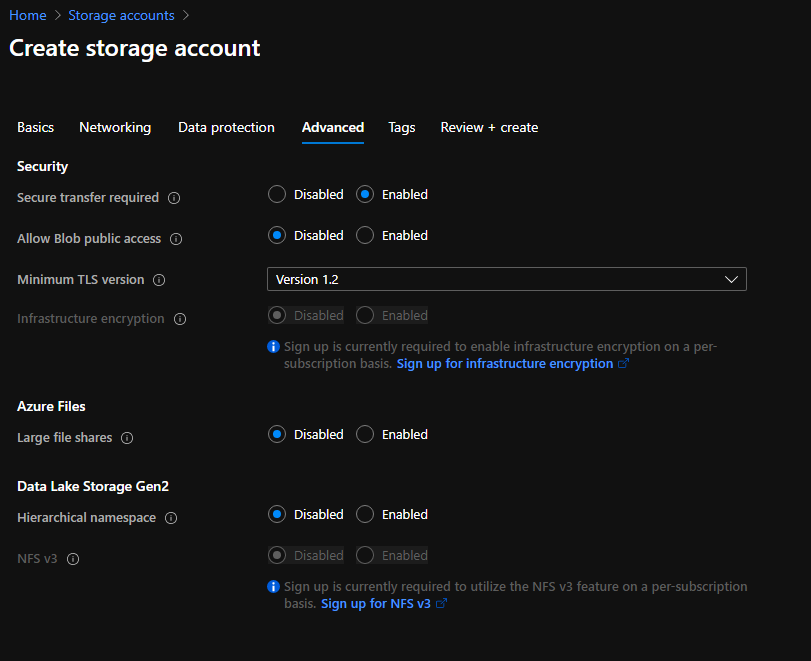Open the Data protection tab
This screenshot has height=661, width=811.
point(226,128)
